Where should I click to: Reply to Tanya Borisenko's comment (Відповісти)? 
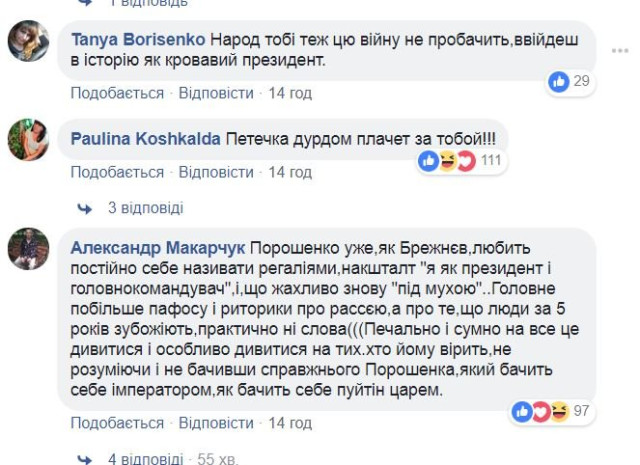[216, 93]
